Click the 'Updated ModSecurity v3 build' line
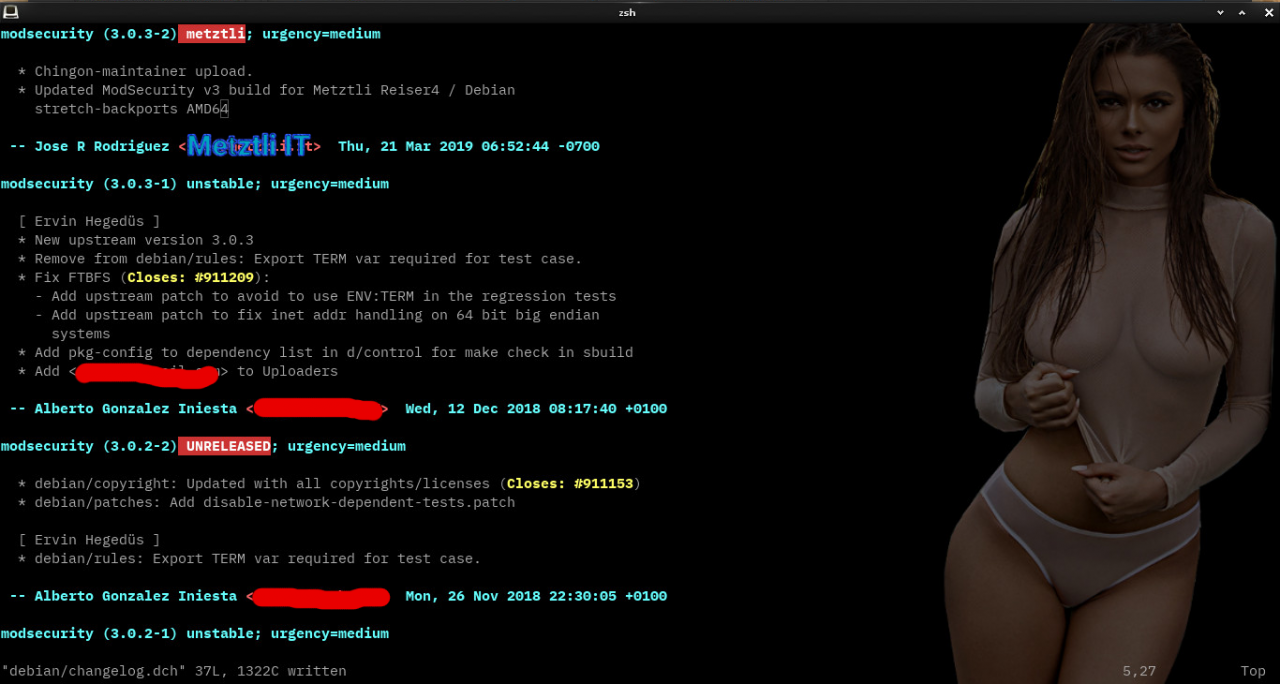This screenshot has width=1280, height=684. (266, 90)
